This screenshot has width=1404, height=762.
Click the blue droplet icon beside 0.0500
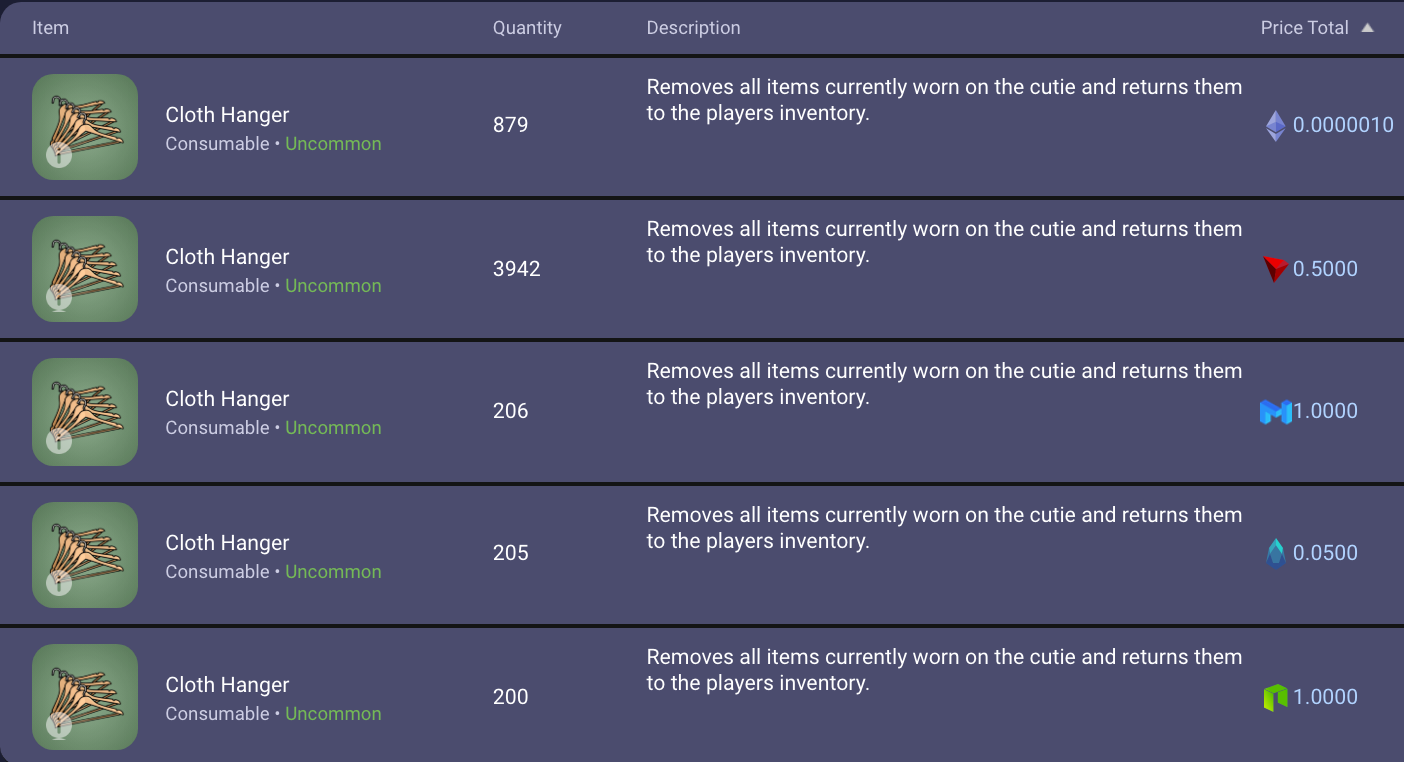[1276, 553]
